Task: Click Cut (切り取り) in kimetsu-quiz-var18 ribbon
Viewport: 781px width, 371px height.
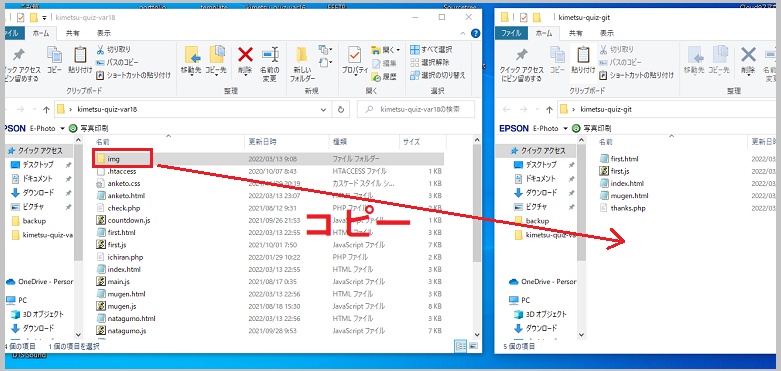Action: 114,49
